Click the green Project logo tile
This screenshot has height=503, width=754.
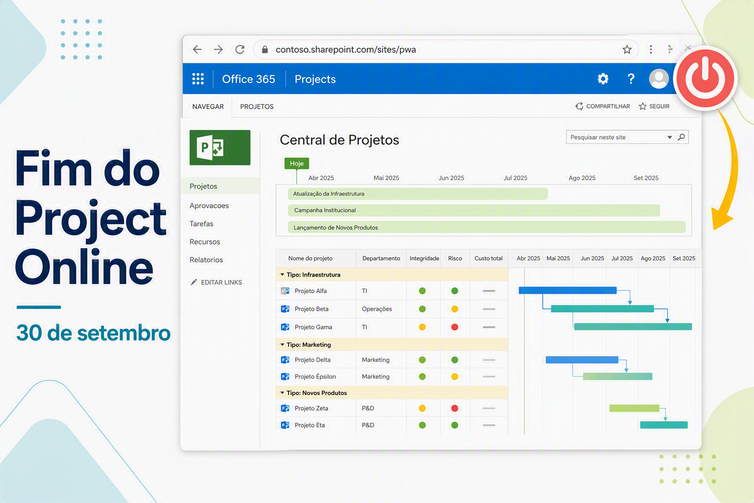[220, 148]
